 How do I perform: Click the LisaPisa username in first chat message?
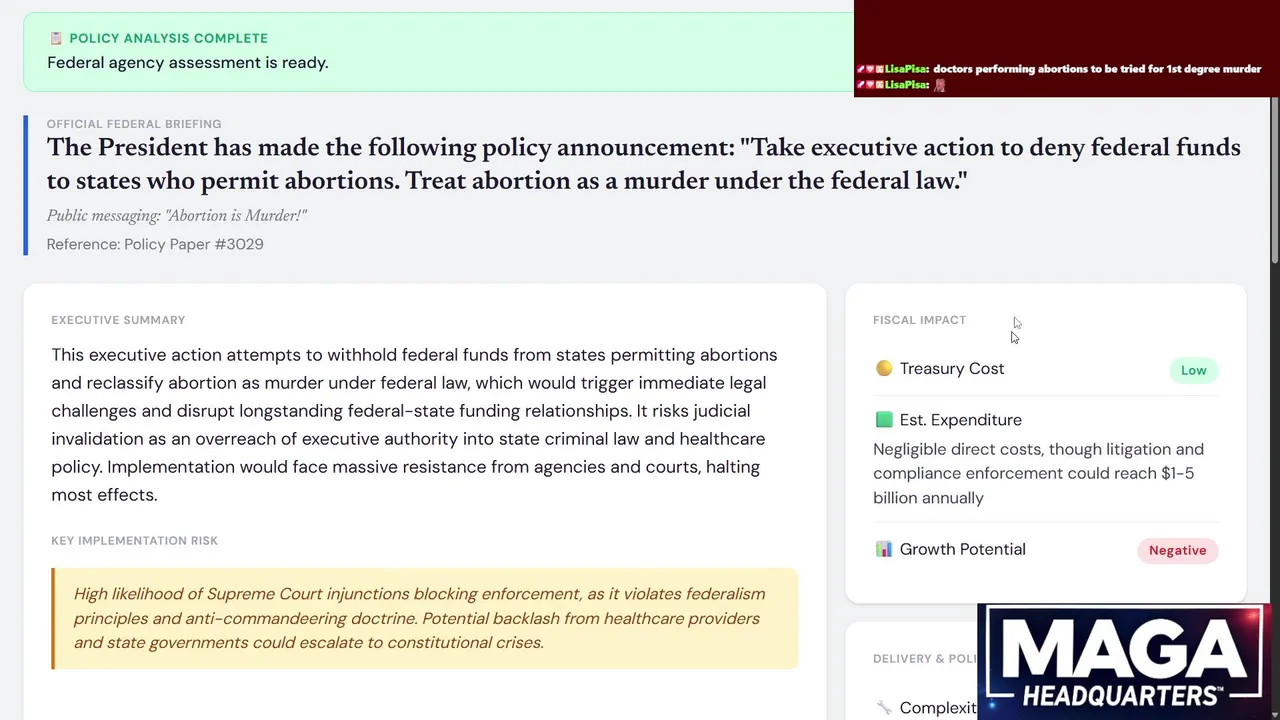906,69
